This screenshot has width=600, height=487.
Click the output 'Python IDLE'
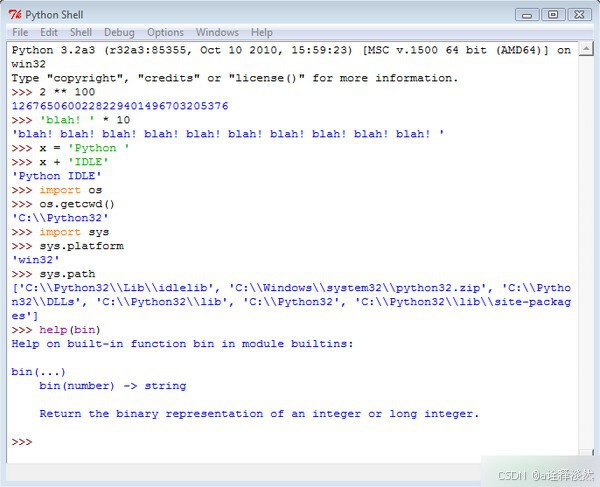(x=57, y=176)
